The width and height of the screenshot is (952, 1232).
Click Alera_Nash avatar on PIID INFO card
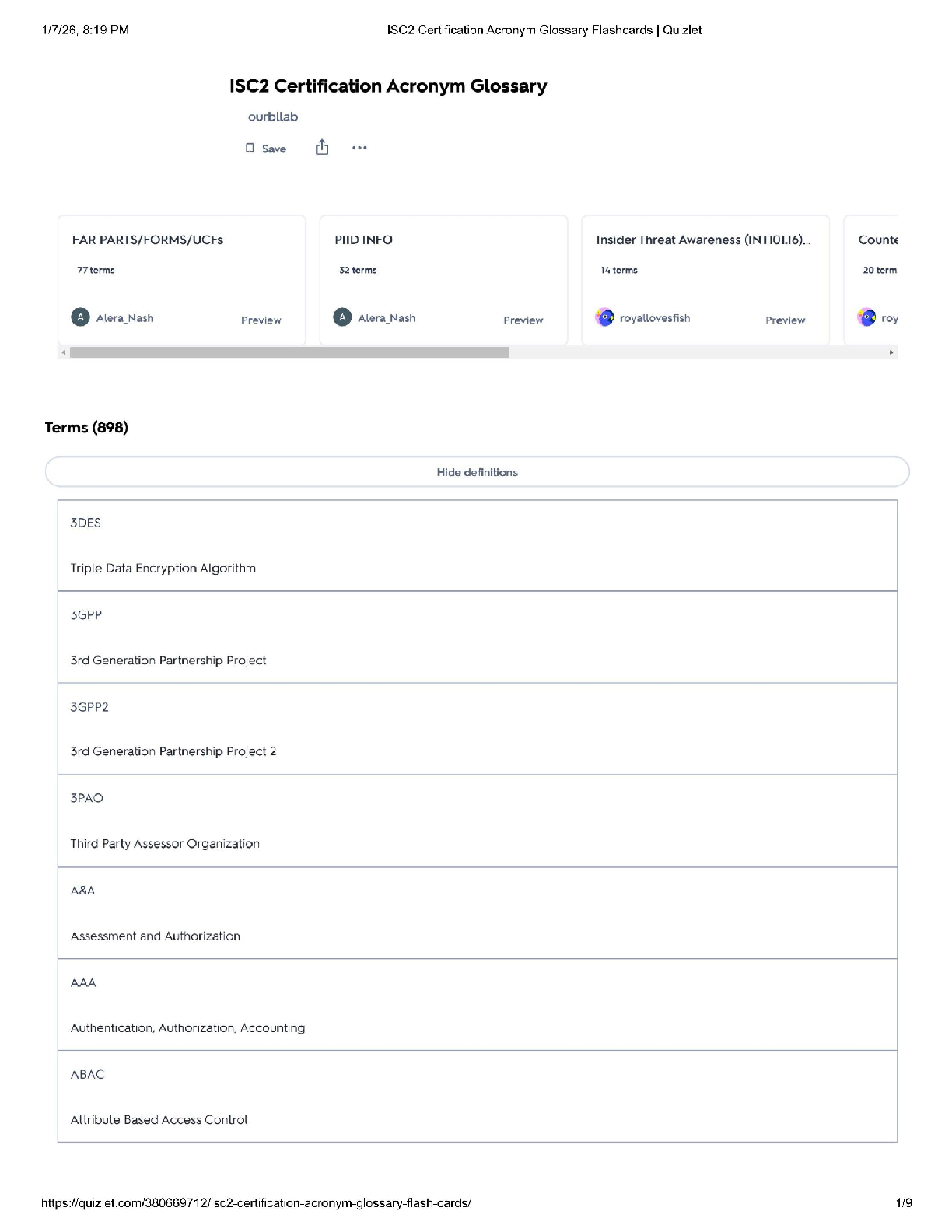(342, 317)
